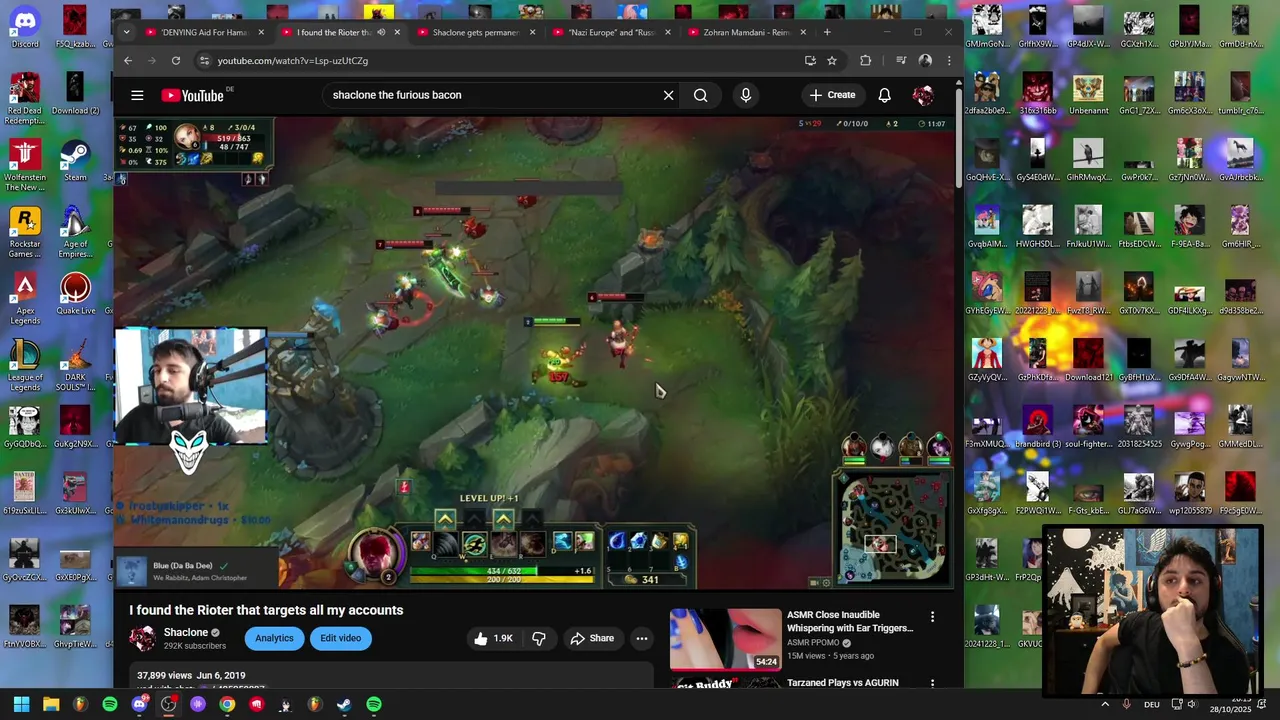
Task: Open Chrome media controls icon
Action: pos(901,61)
